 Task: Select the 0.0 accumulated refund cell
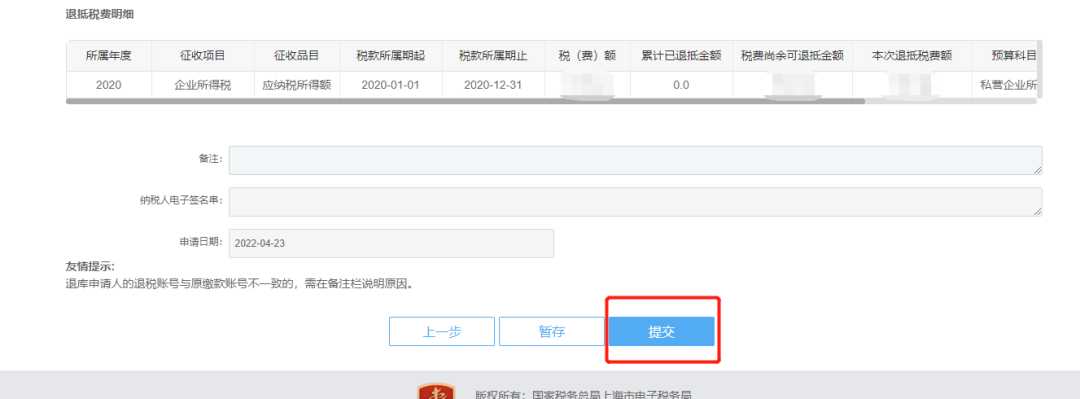tap(681, 85)
